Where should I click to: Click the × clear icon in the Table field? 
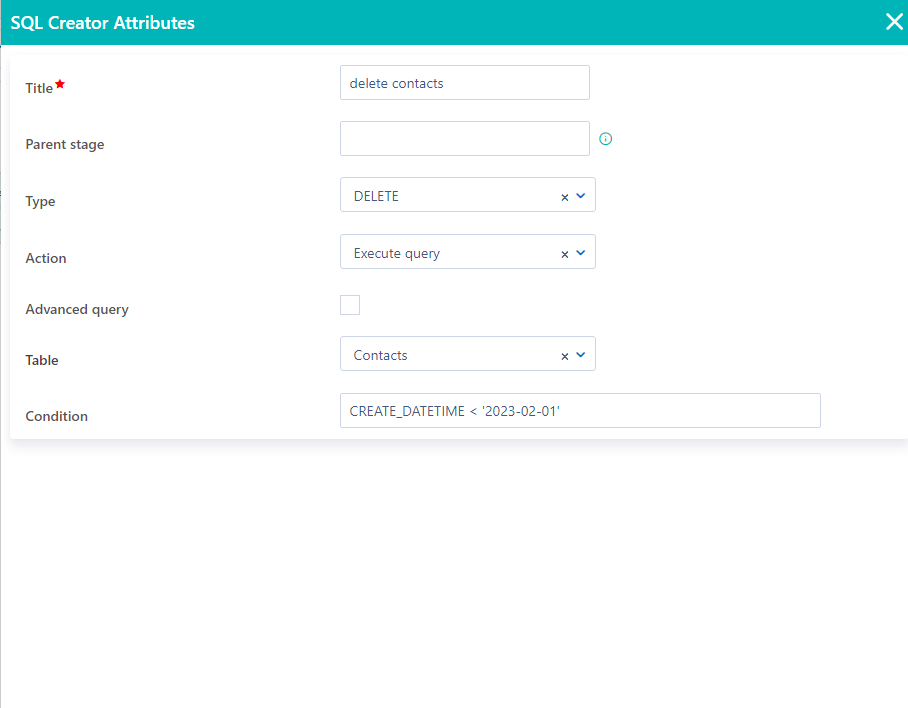coord(566,354)
